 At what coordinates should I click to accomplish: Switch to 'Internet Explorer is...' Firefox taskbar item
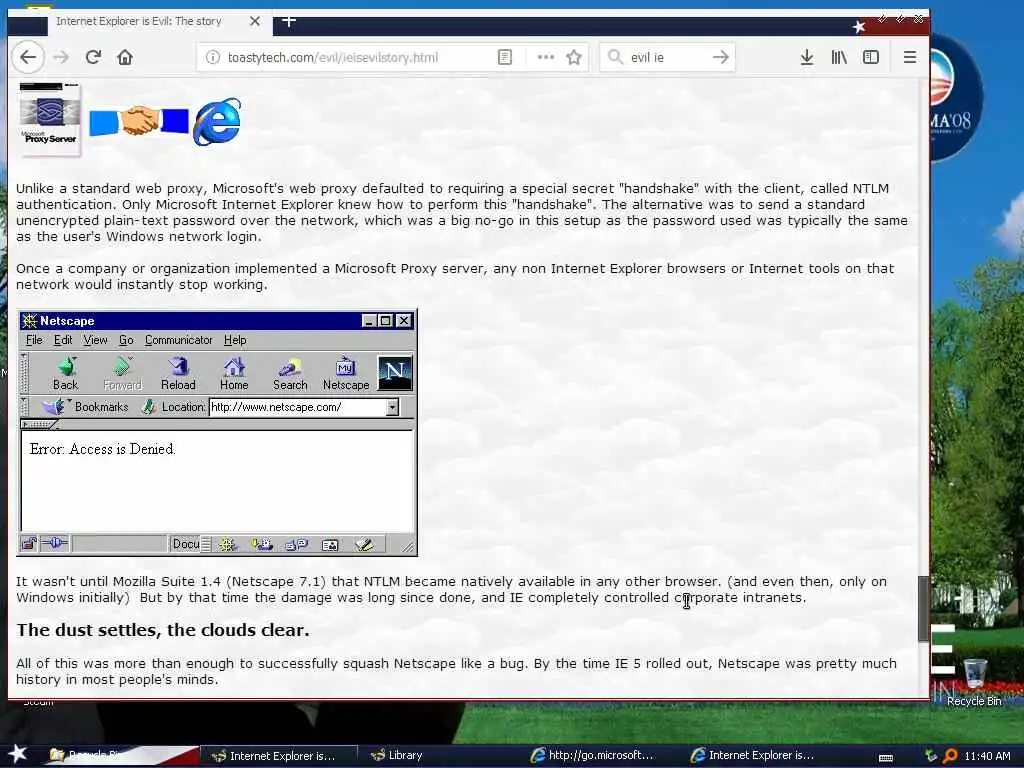click(x=278, y=756)
